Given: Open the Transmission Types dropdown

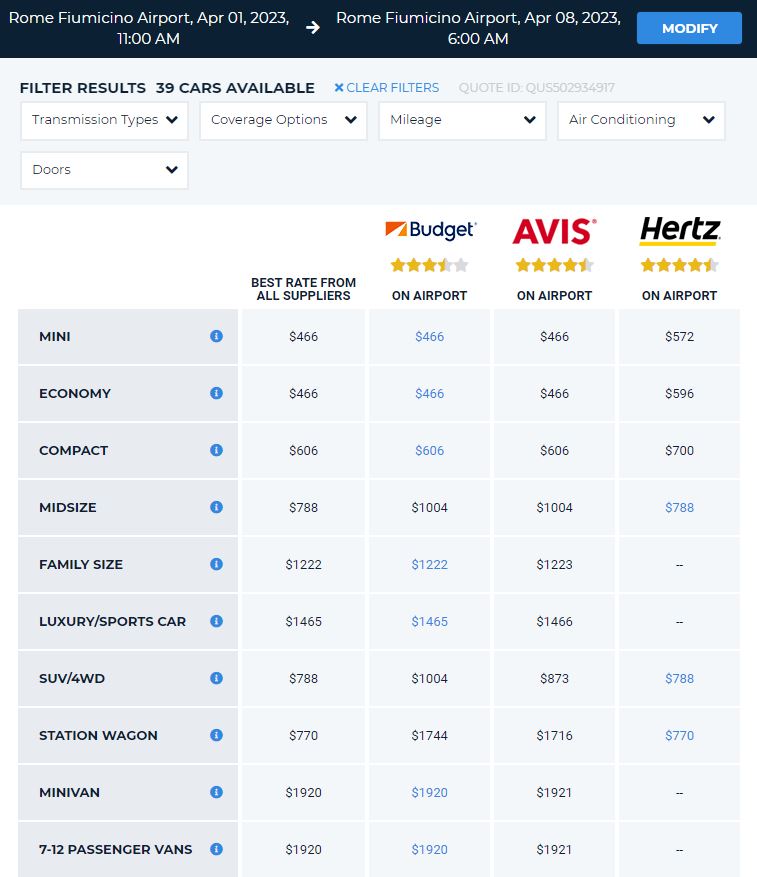Looking at the screenshot, I should (x=104, y=120).
